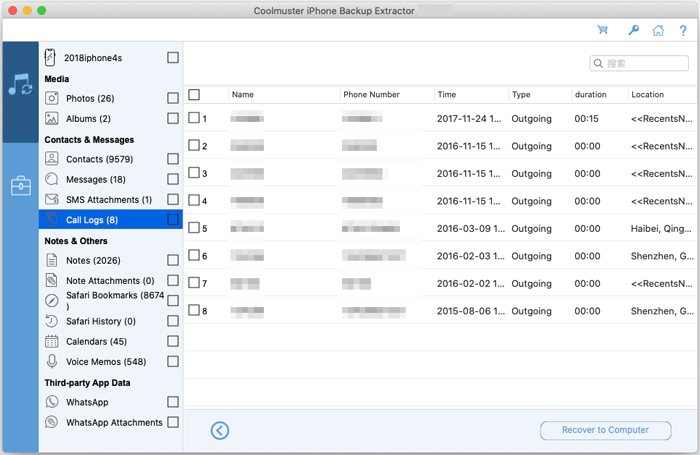Click the key registration icon
Image resolution: width=700 pixels, height=455 pixels.
click(633, 30)
